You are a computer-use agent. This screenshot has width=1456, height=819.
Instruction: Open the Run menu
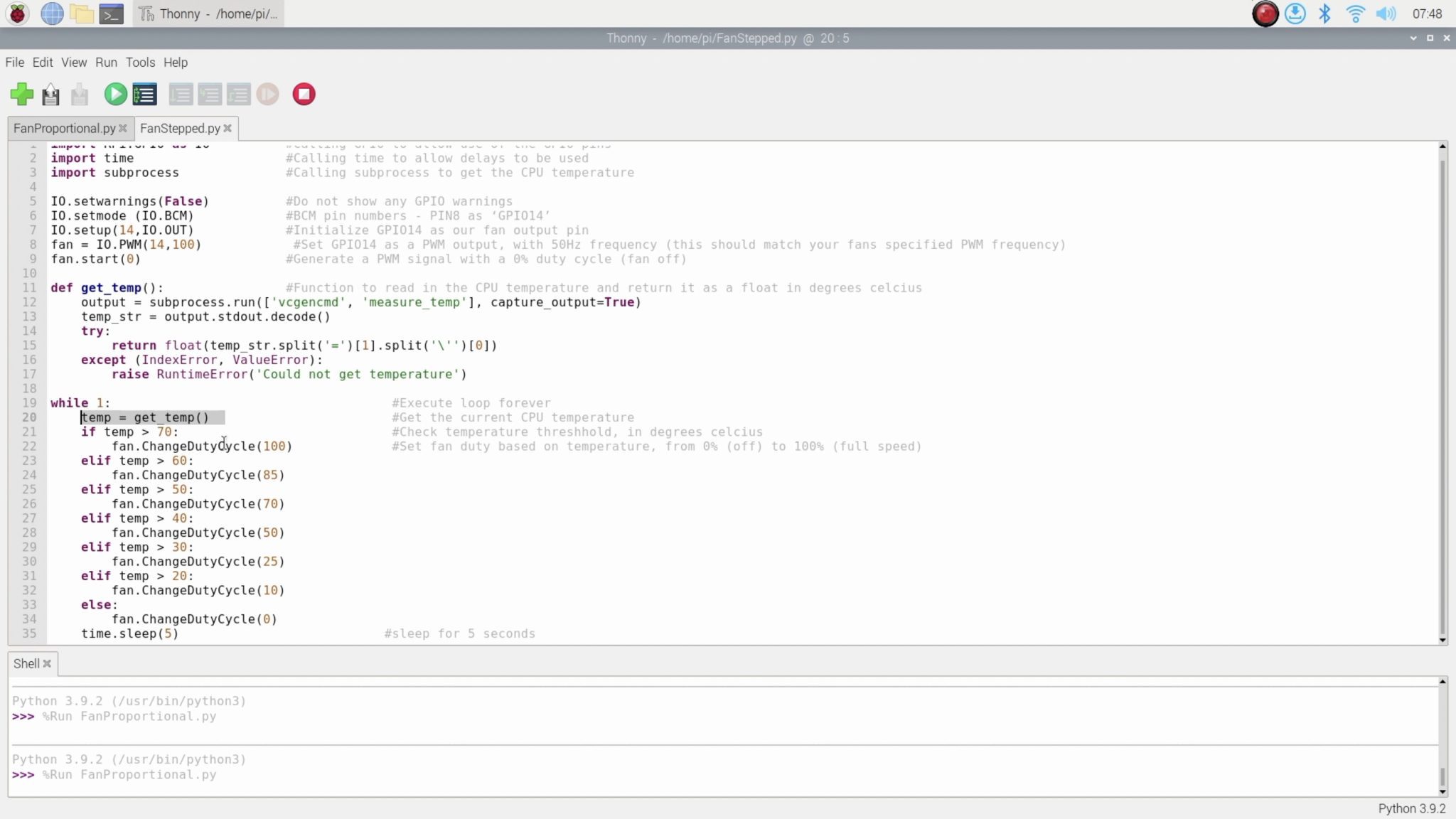click(x=106, y=63)
